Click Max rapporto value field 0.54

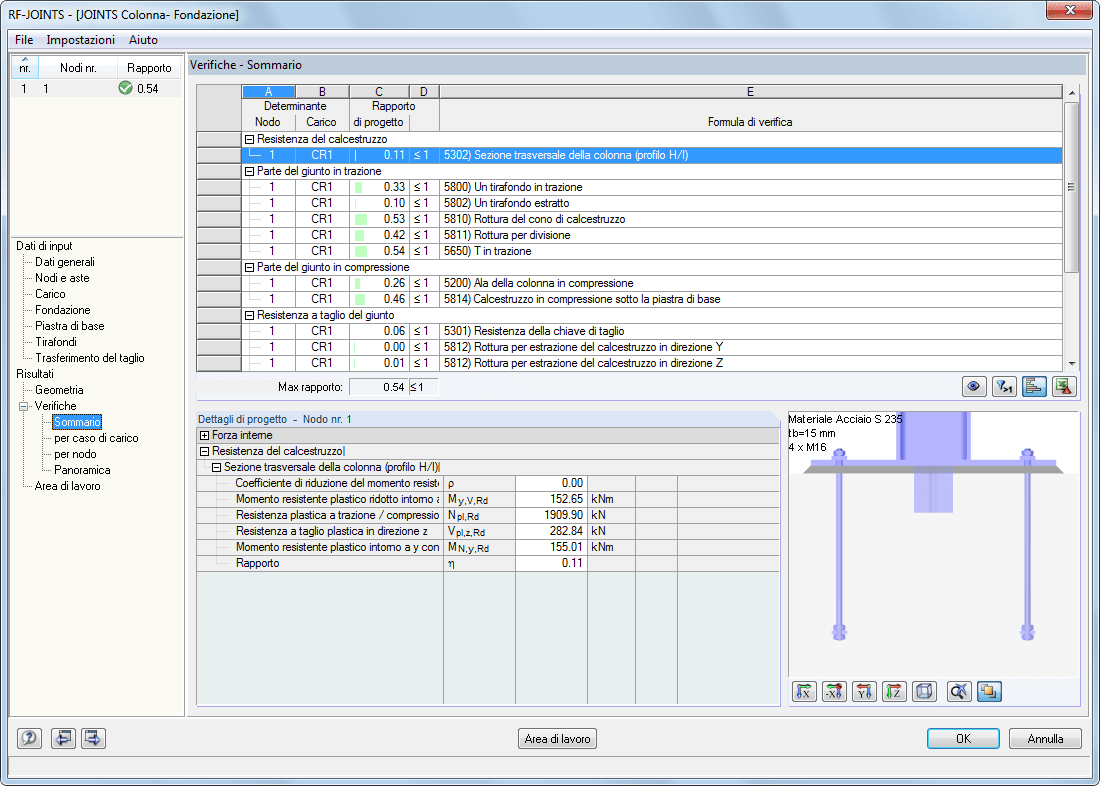[379, 387]
